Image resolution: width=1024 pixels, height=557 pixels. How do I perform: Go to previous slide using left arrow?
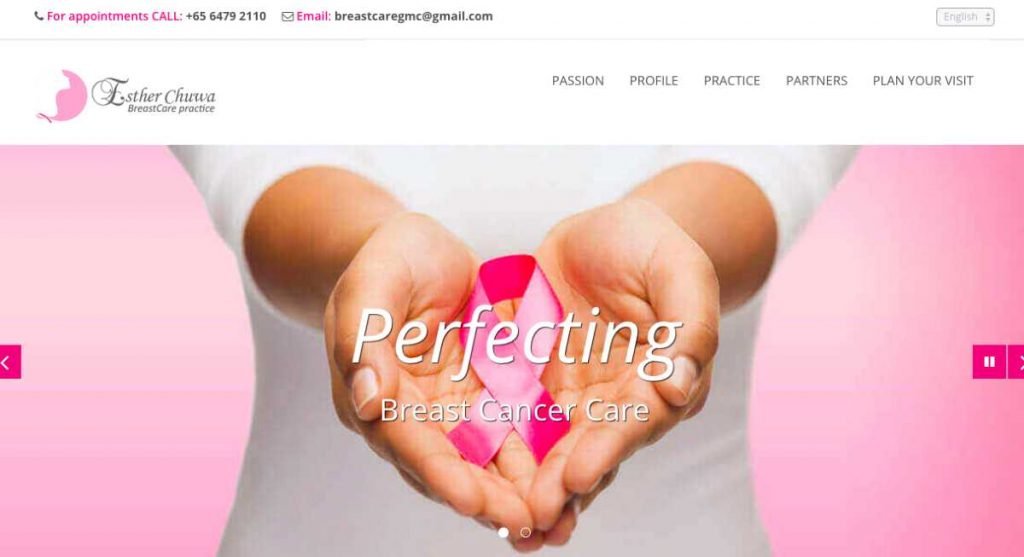point(9,362)
